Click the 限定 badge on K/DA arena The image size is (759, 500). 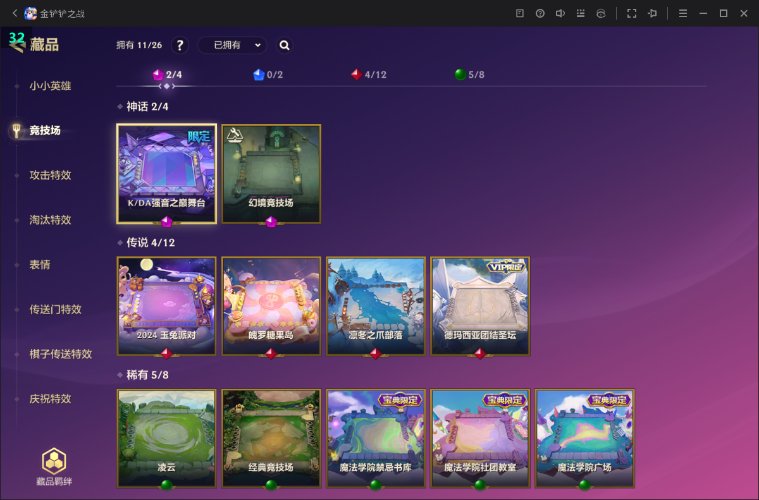[199, 136]
